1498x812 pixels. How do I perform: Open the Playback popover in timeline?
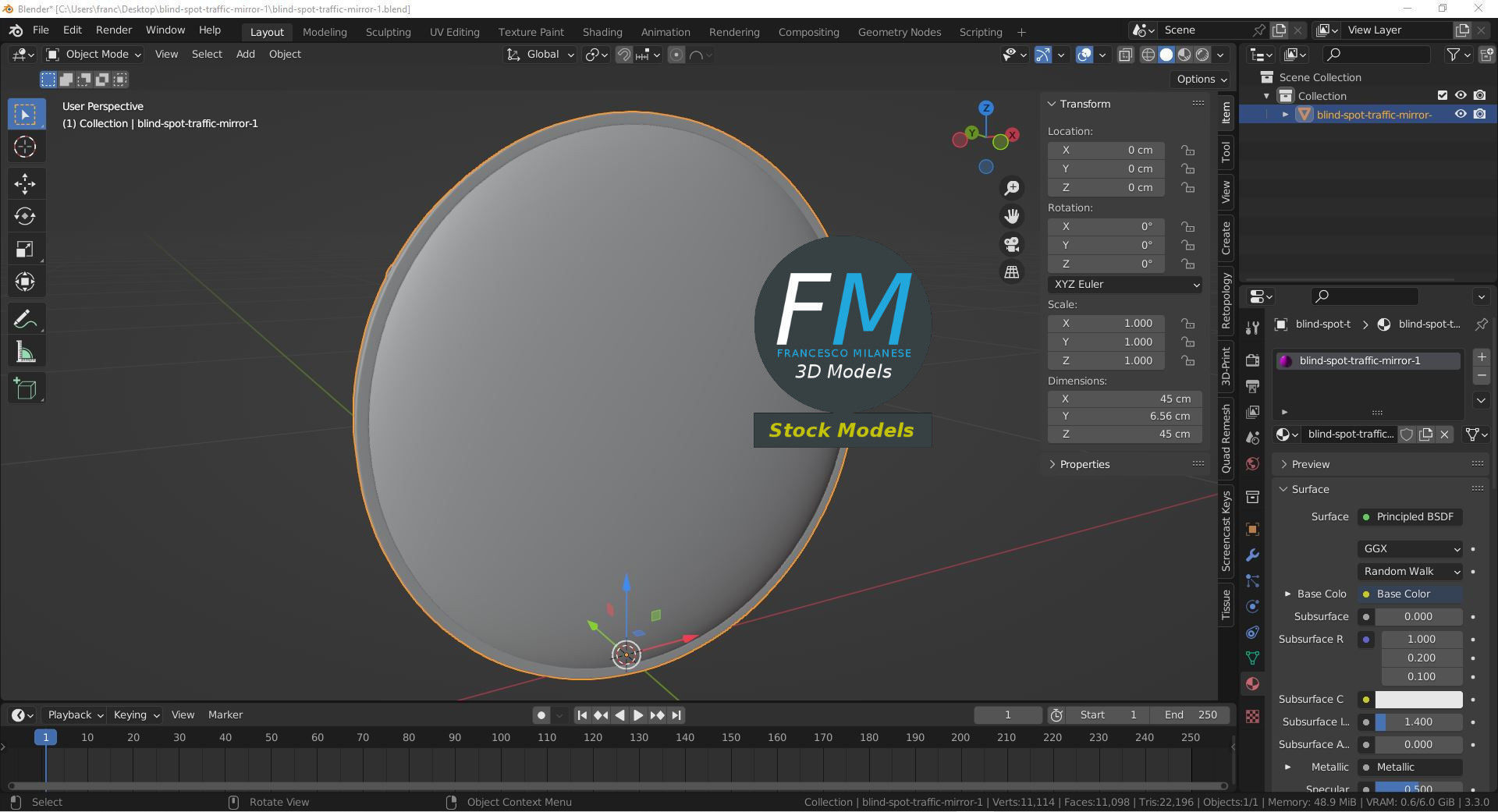click(75, 715)
